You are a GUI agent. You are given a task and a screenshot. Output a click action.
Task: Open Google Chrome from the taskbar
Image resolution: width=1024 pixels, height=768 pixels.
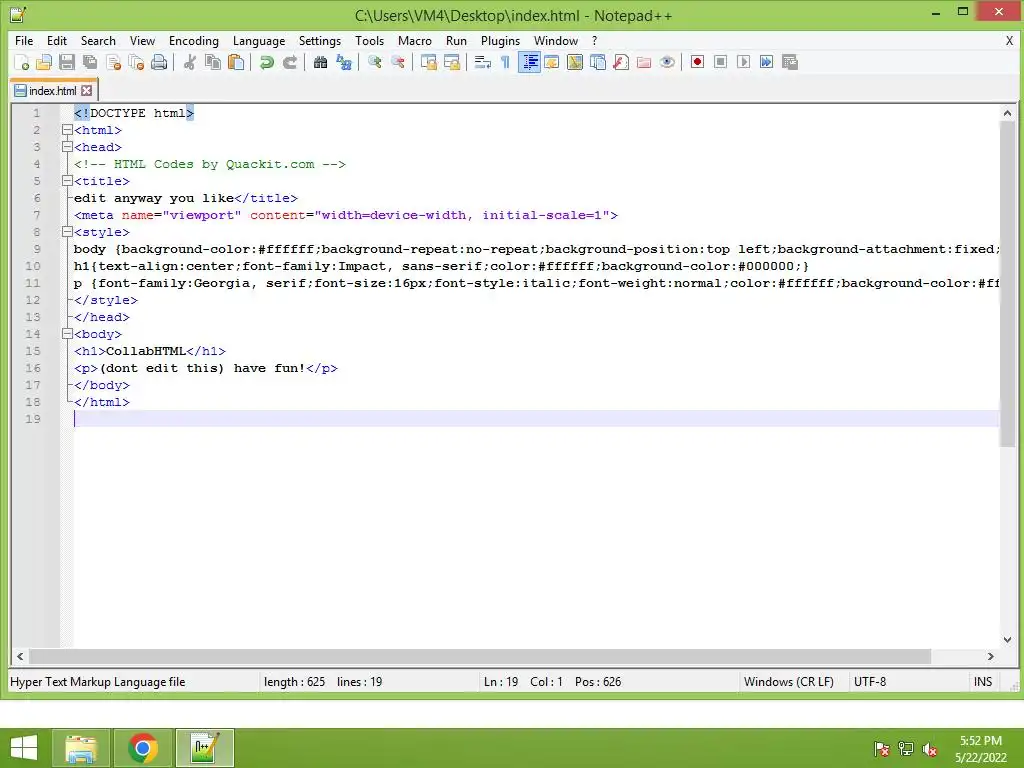(143, 748)
